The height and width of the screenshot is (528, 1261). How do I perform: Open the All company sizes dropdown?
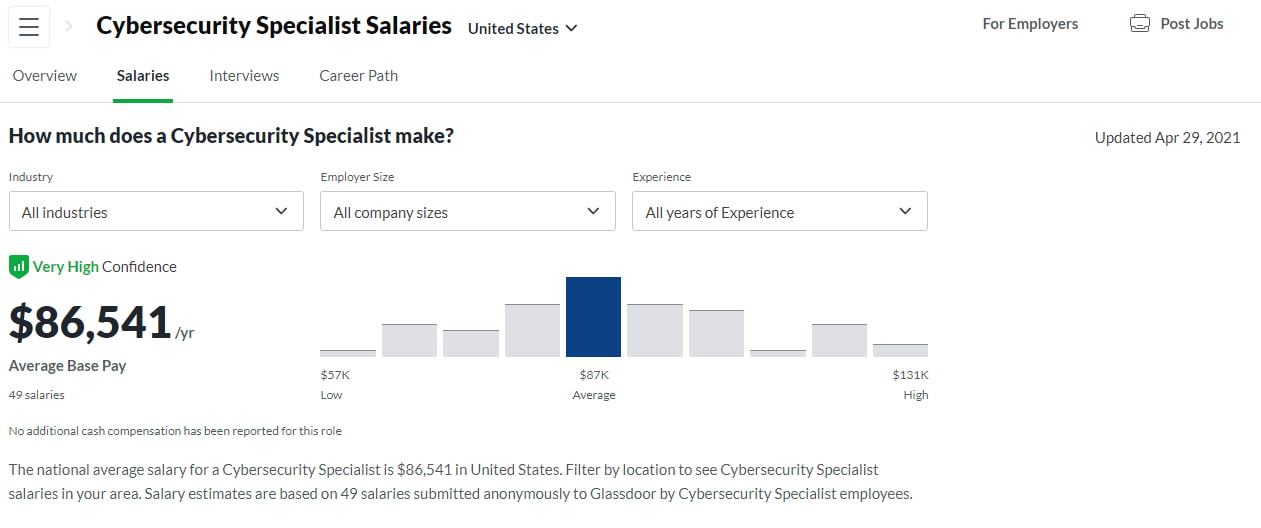(467, 212)
